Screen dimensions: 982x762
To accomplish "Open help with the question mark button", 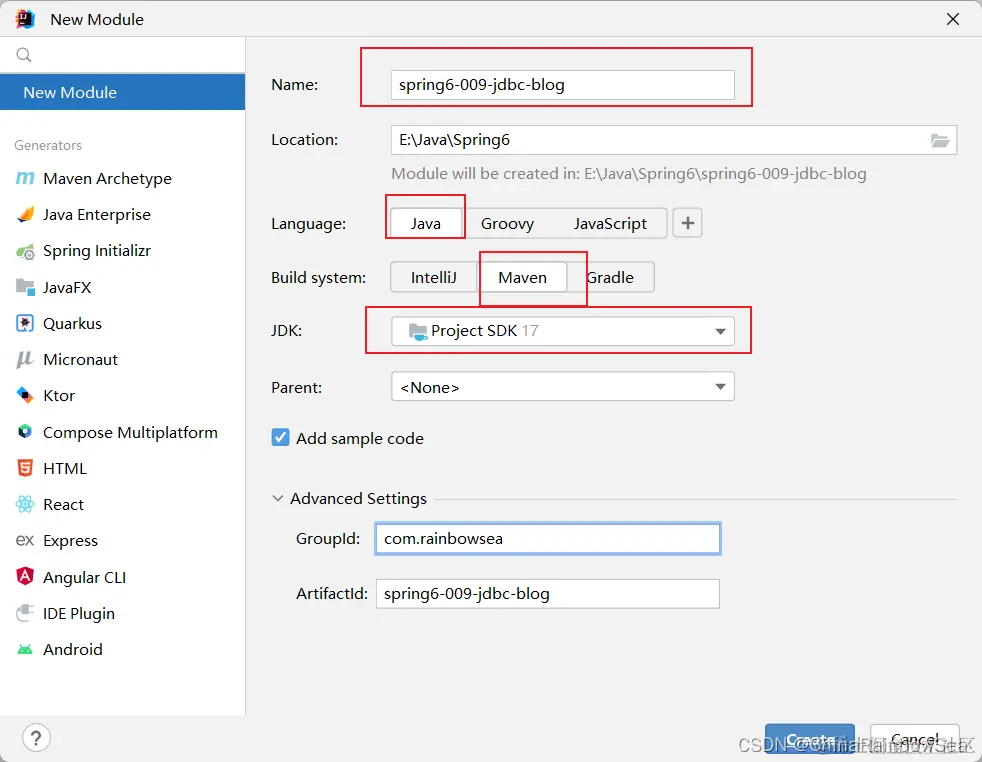I will click(36, 738).
